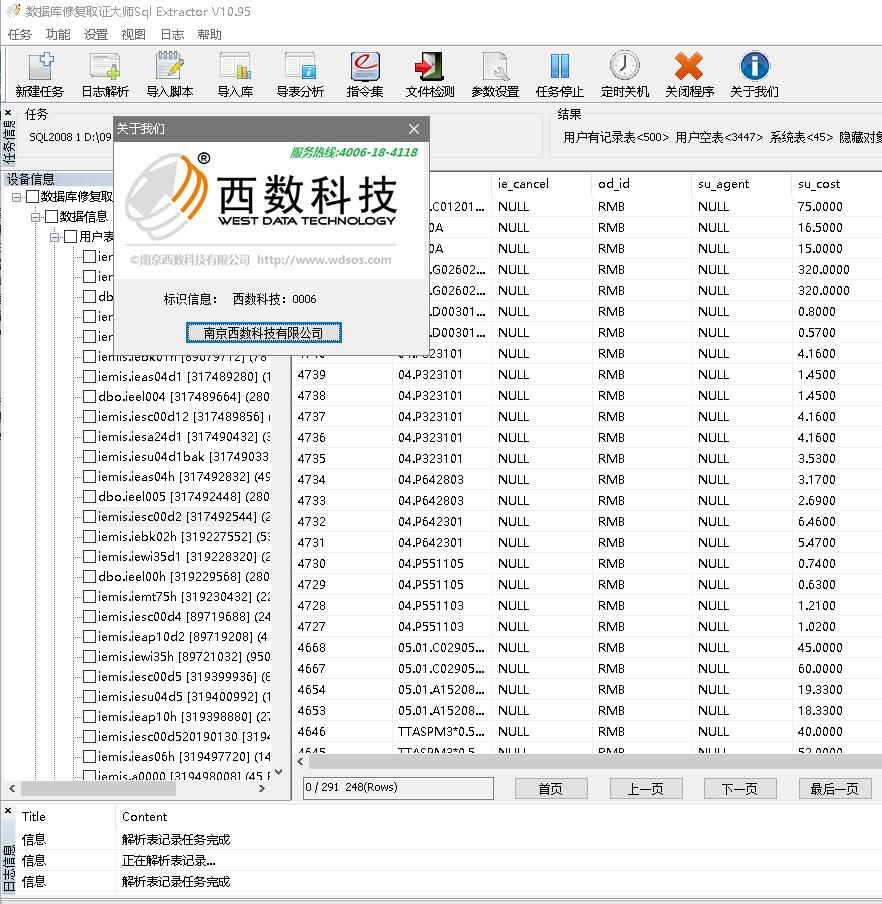Check iemis.iebk02h [319227552] checkbox

(x=89, y=536)
